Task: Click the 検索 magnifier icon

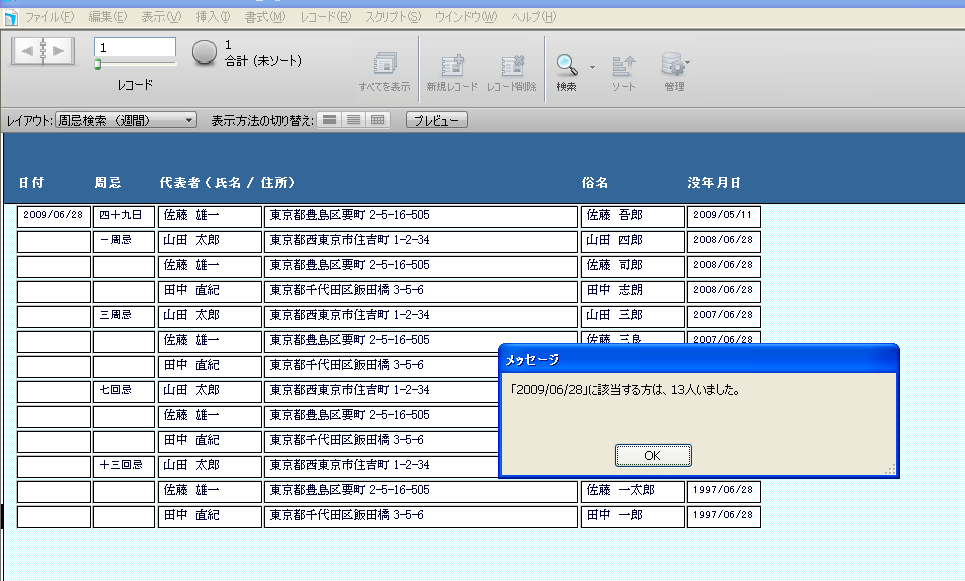Action: tap(567, 65)
